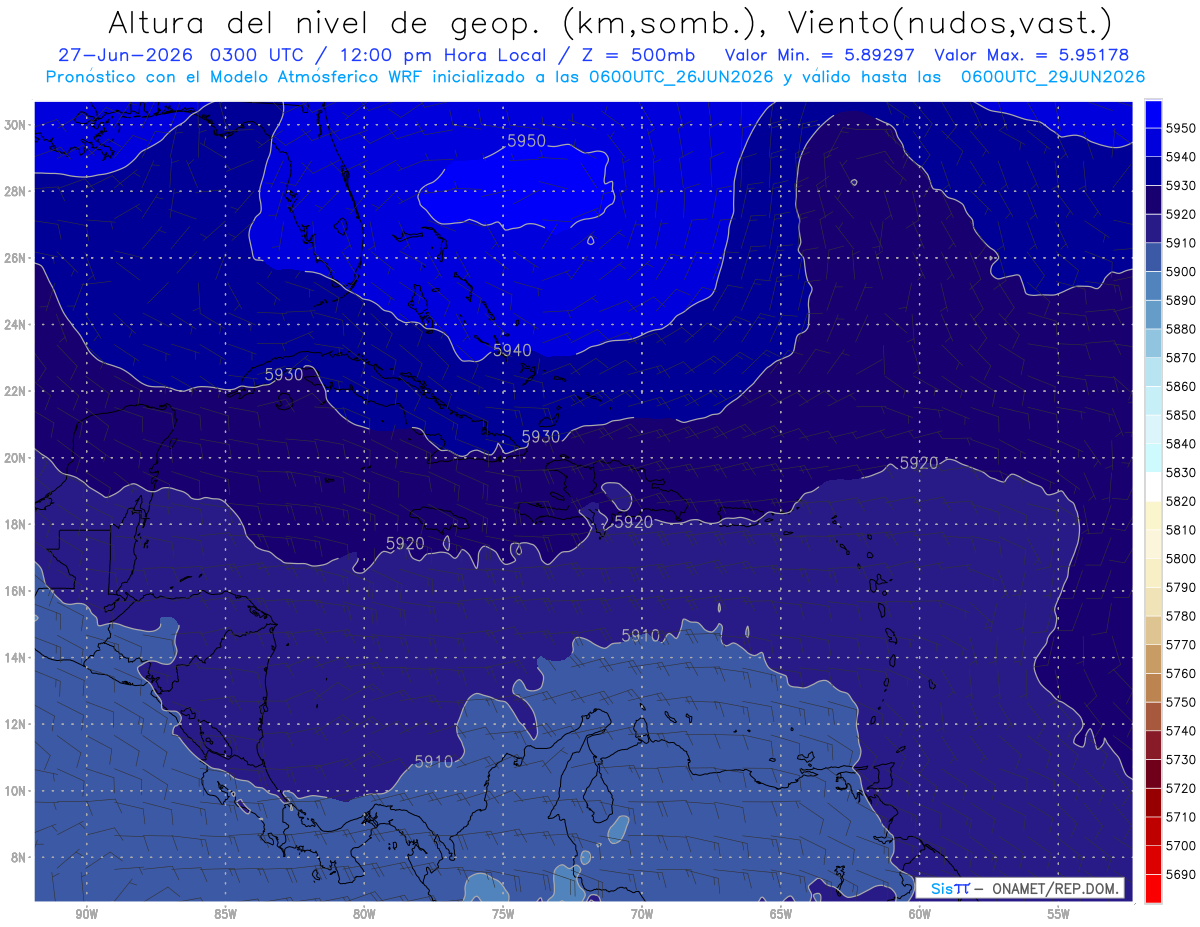1200x927 pixels.
Task: Click the SisTT – ONAMET/REP.DOM. logo box
Action: pos(1020,888)
